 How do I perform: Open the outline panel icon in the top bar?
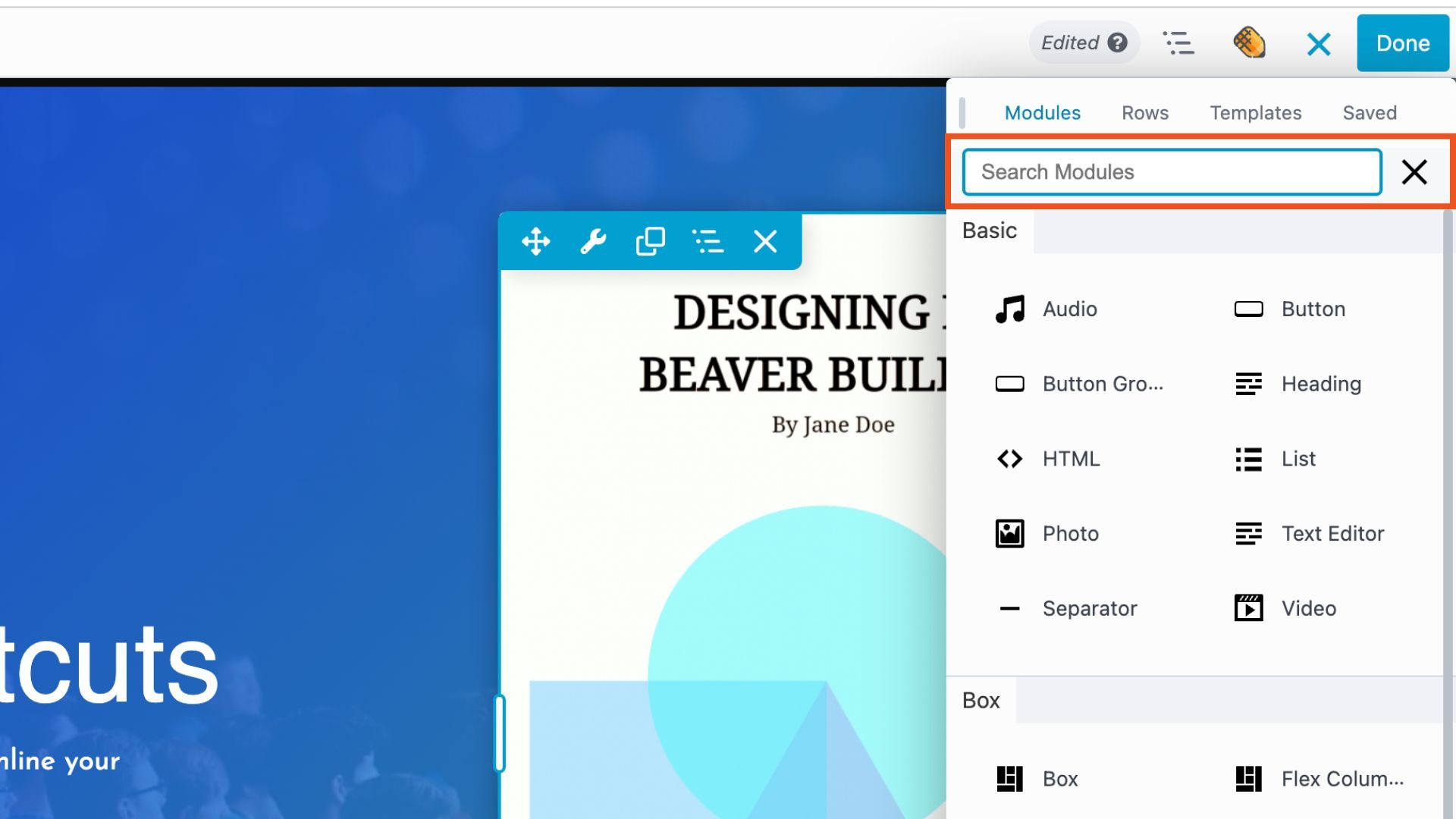tap(1178, 43)
